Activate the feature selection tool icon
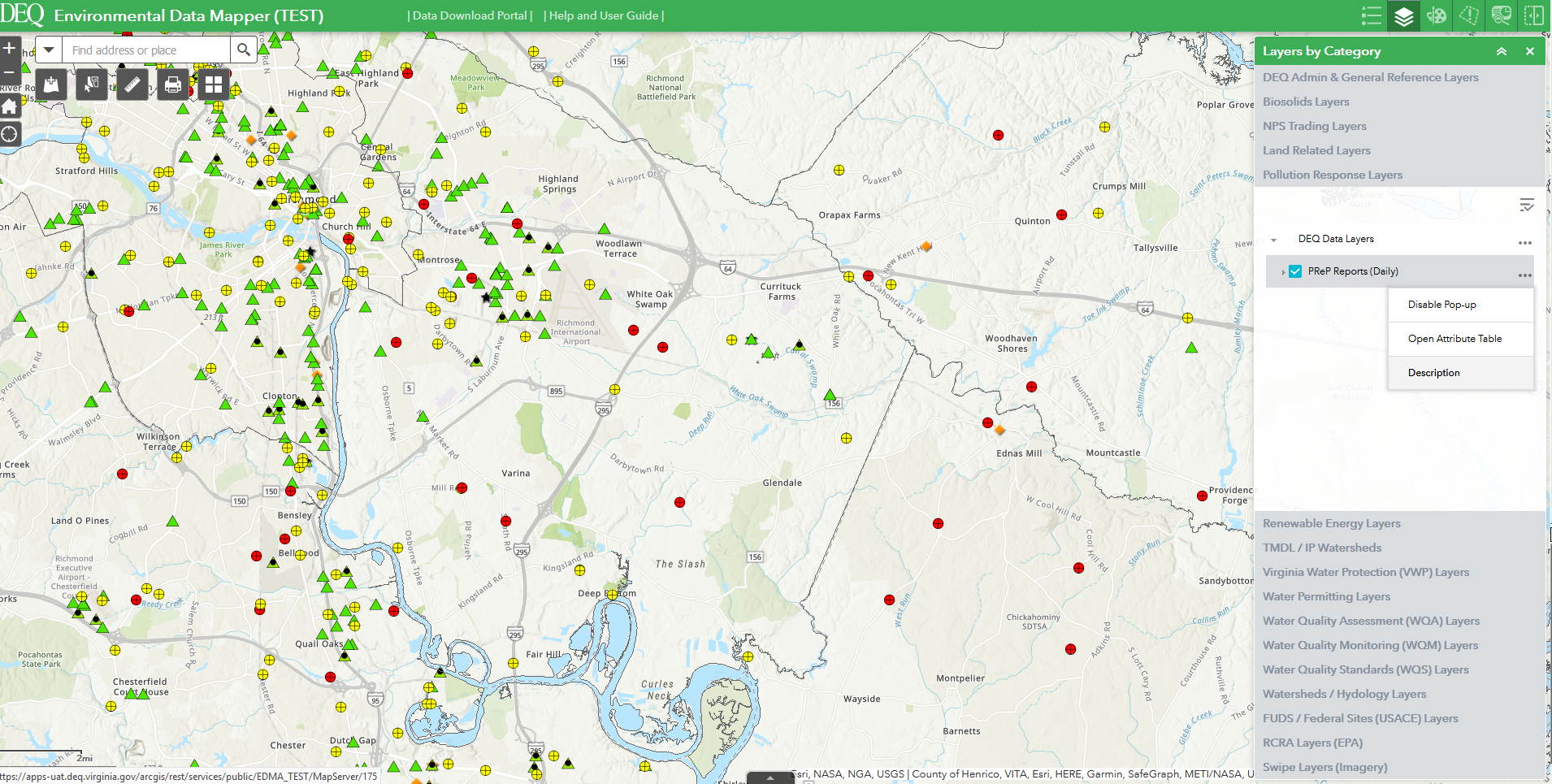This screenshot has height=784, width=1552. 91,84
